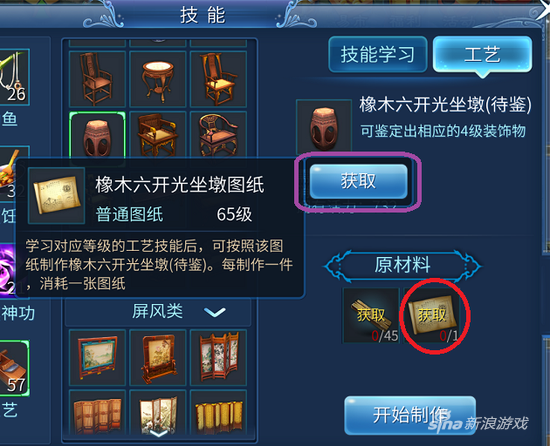The image size is (550, 446).
Task: Select the landscape painting screen icon
Action: click(97, 358)
